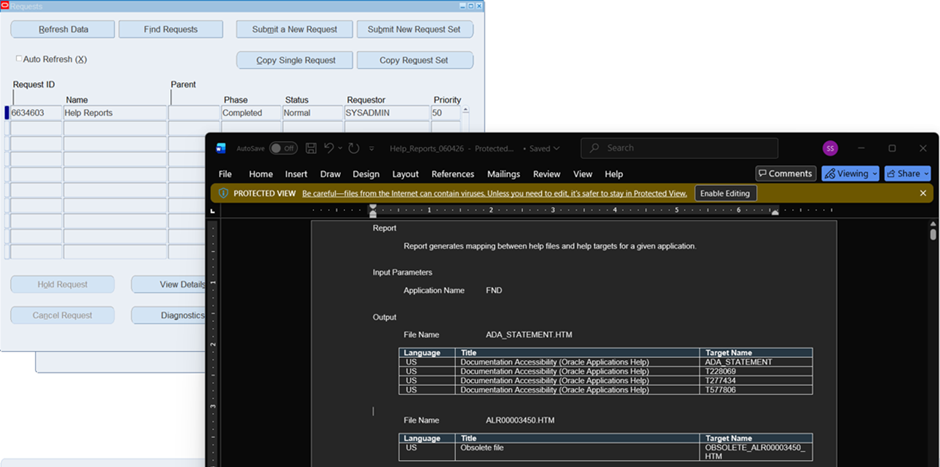
Task: Dismiss the Protected View warning bar
Action: tap(923, 193)
